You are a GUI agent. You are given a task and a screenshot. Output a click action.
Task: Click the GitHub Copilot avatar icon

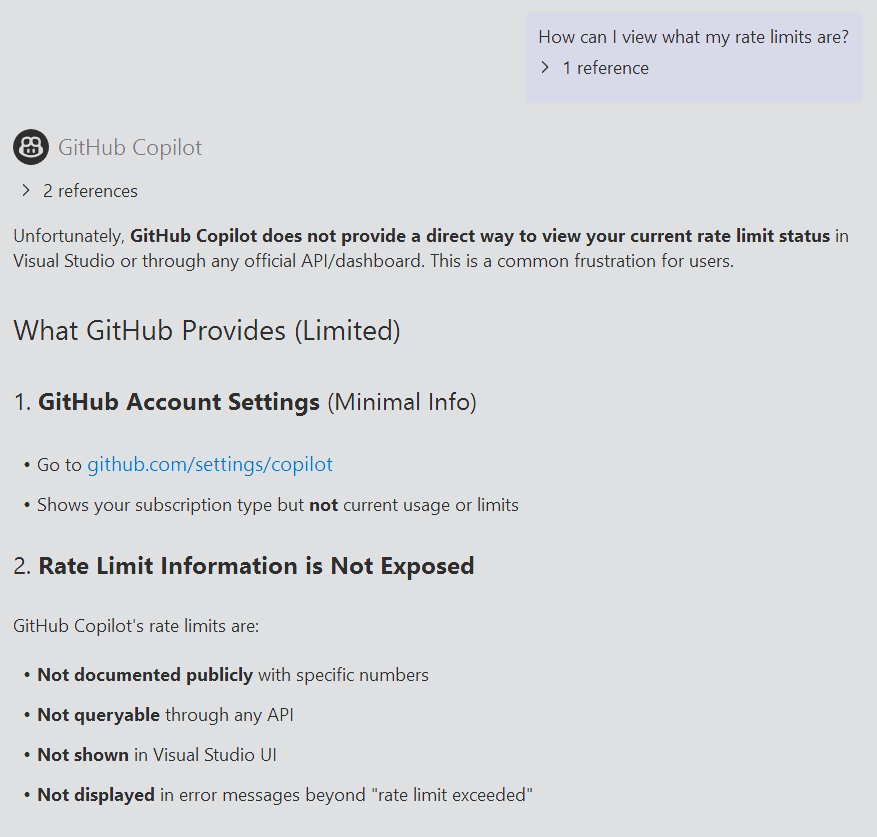(31, 148)
